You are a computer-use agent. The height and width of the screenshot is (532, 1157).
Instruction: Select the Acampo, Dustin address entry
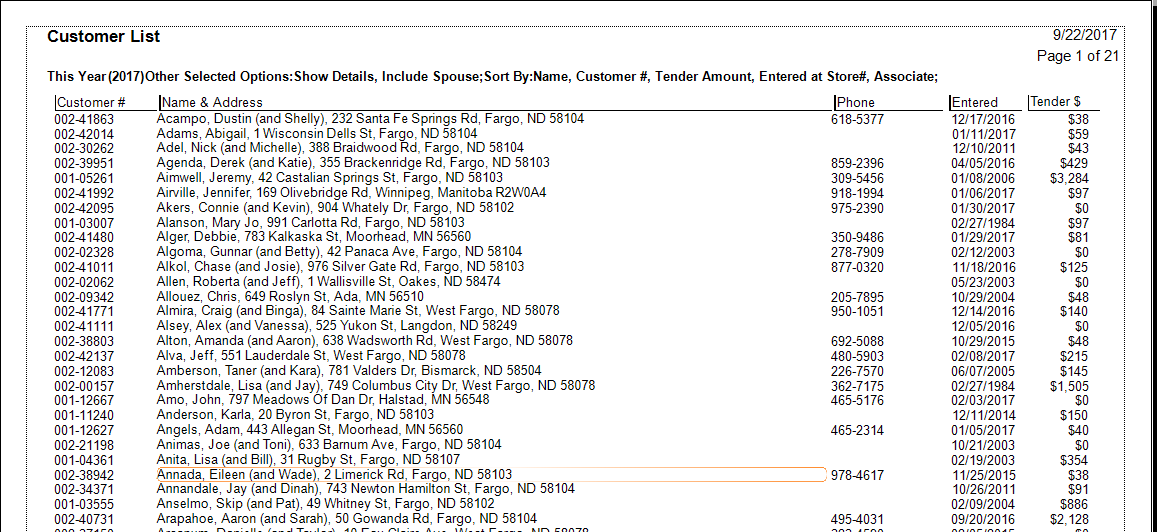370,119
